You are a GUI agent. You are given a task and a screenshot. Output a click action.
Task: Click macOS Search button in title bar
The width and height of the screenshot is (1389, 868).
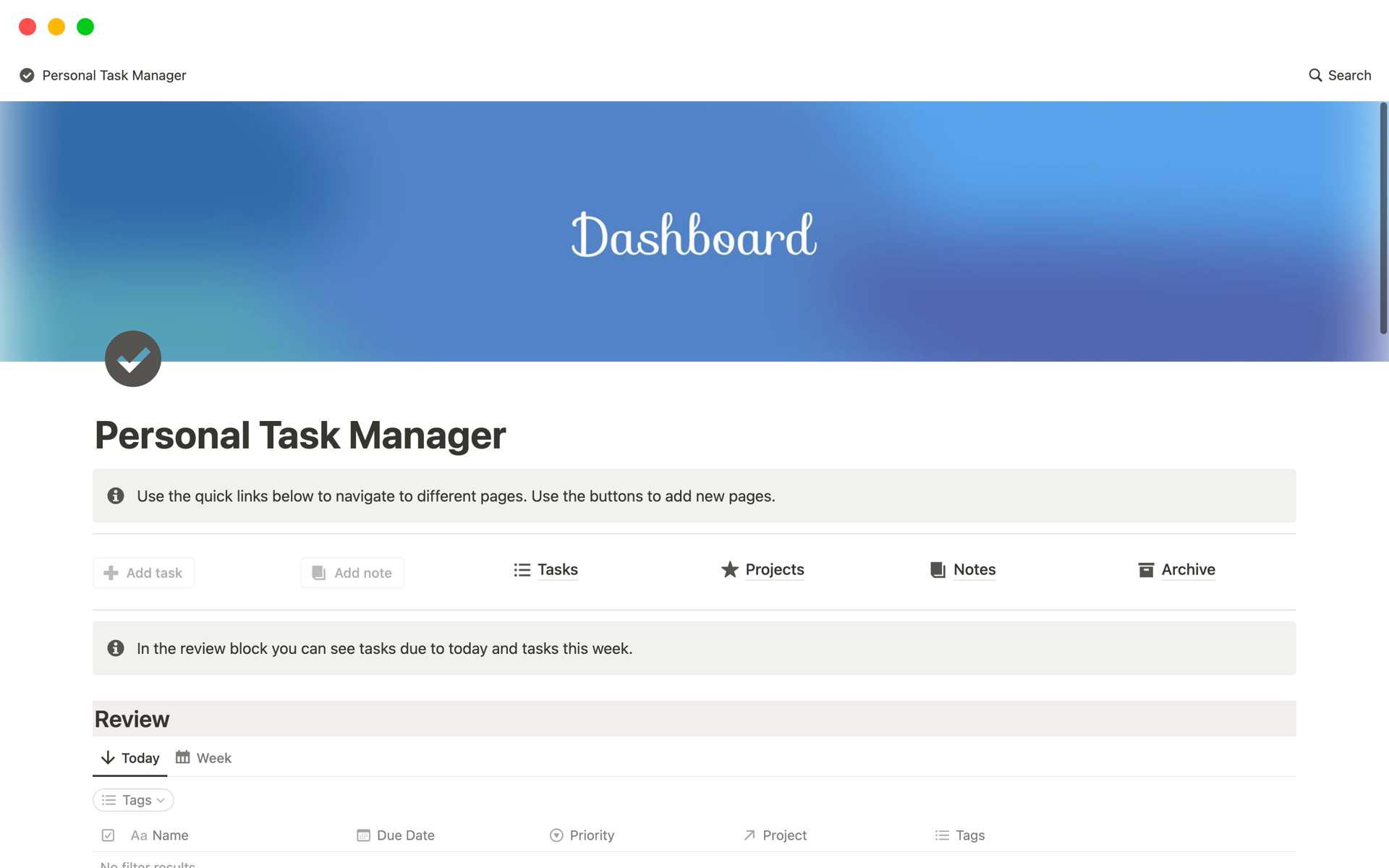point(1340,74)
